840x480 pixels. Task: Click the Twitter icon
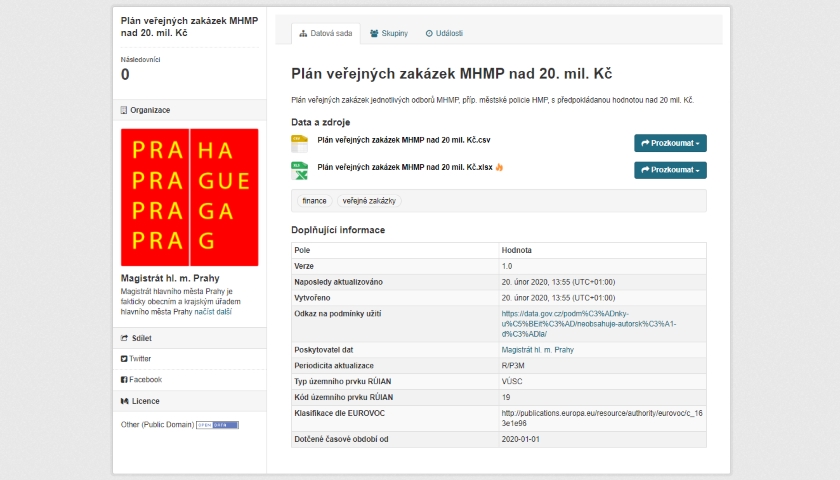point(124,359)
